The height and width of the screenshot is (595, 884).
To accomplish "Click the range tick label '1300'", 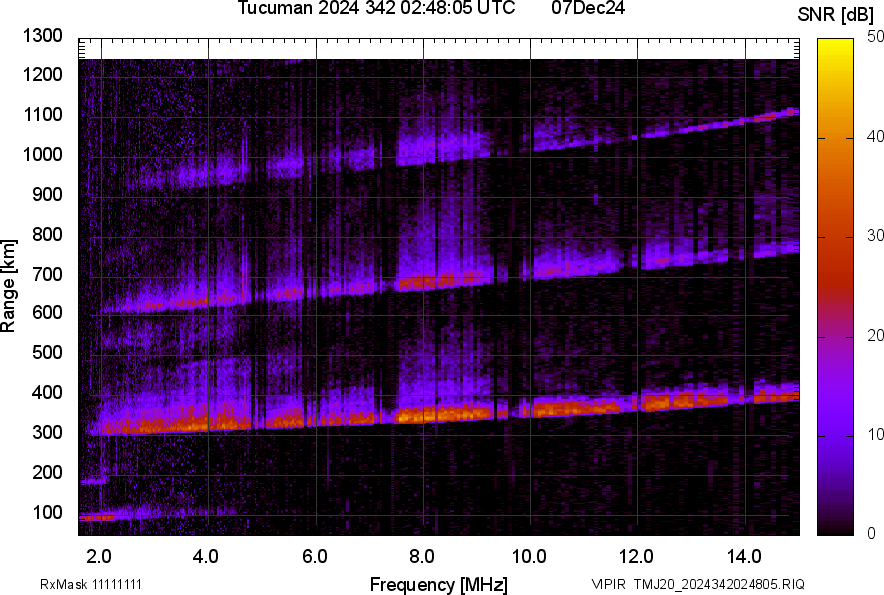I will coord(43,36).
